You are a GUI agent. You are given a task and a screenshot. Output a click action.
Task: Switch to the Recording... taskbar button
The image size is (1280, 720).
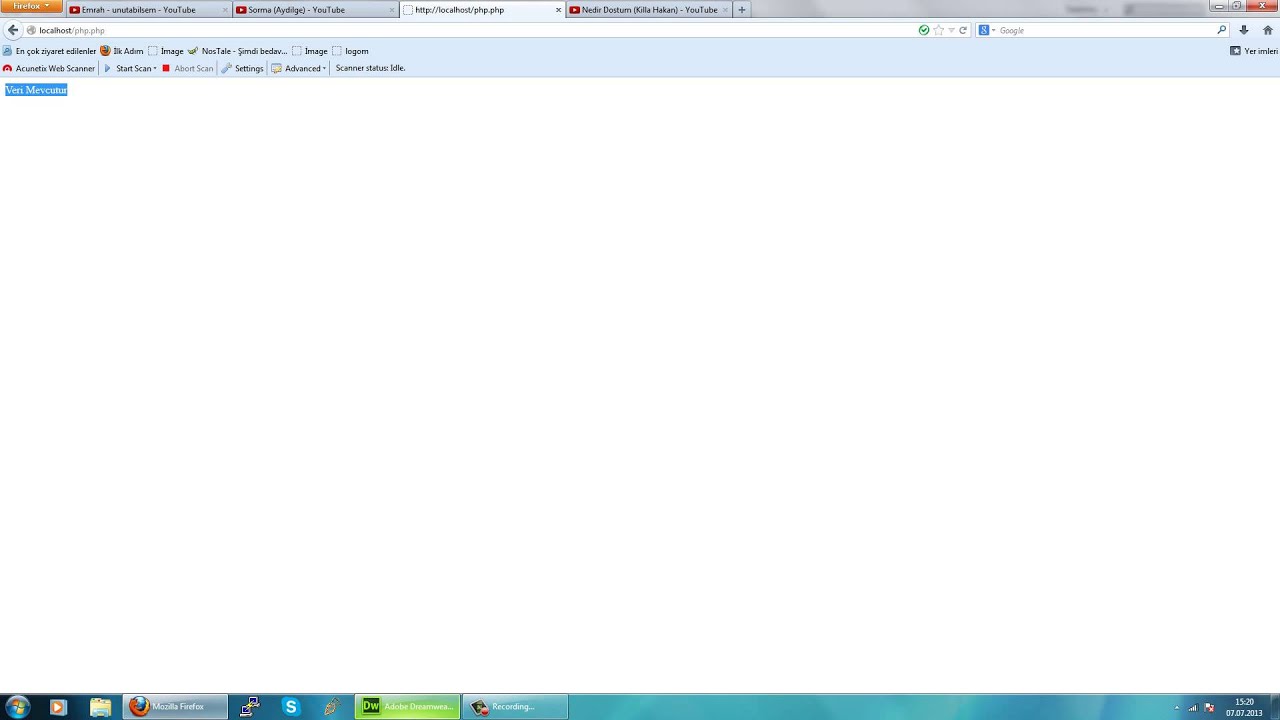[515, 707]
